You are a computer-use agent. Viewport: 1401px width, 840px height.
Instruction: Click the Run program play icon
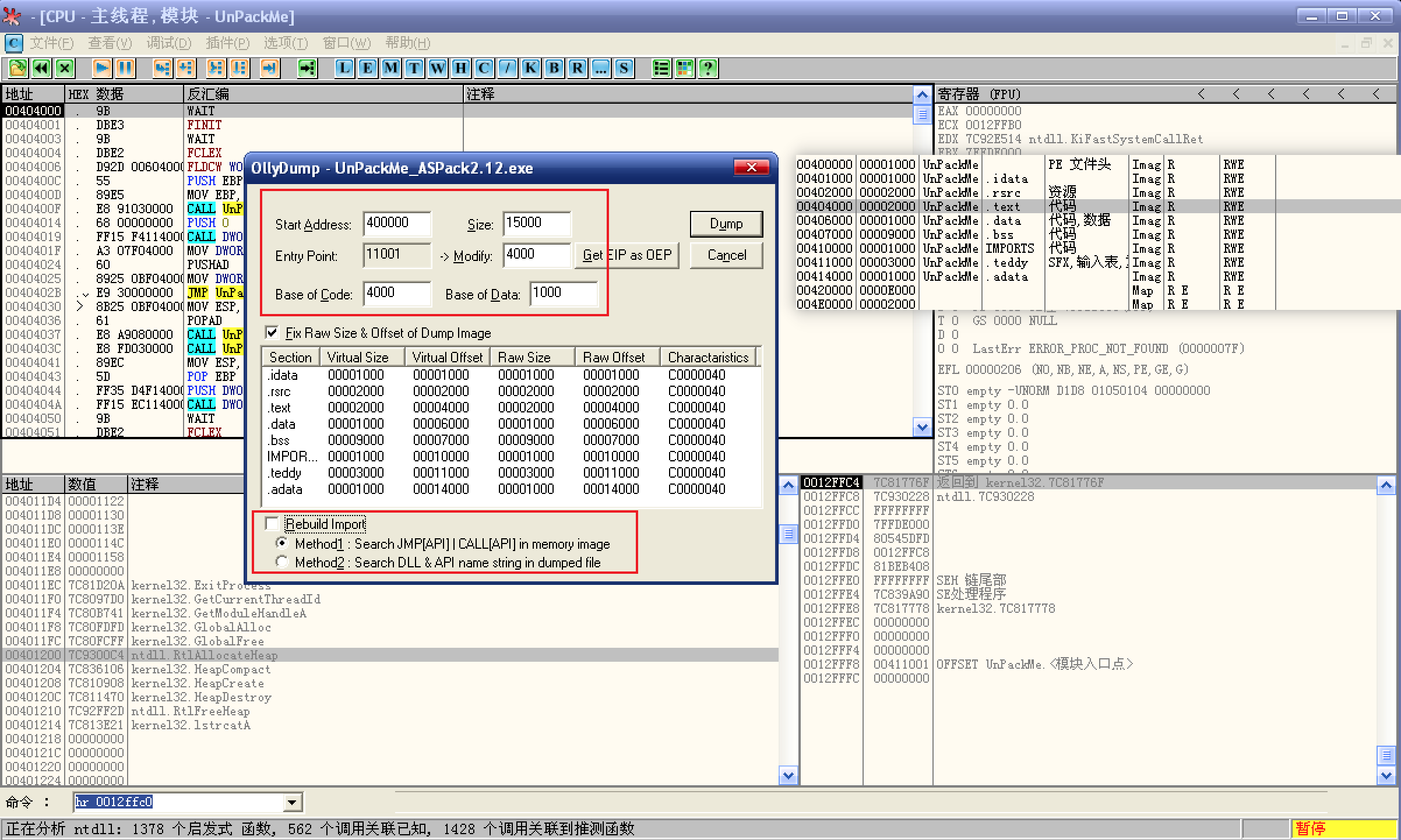[101, 68]
